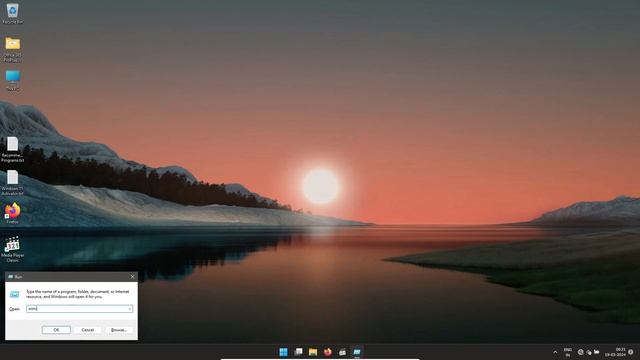Select the Office 365 folder on desktop

coord(12,49)
